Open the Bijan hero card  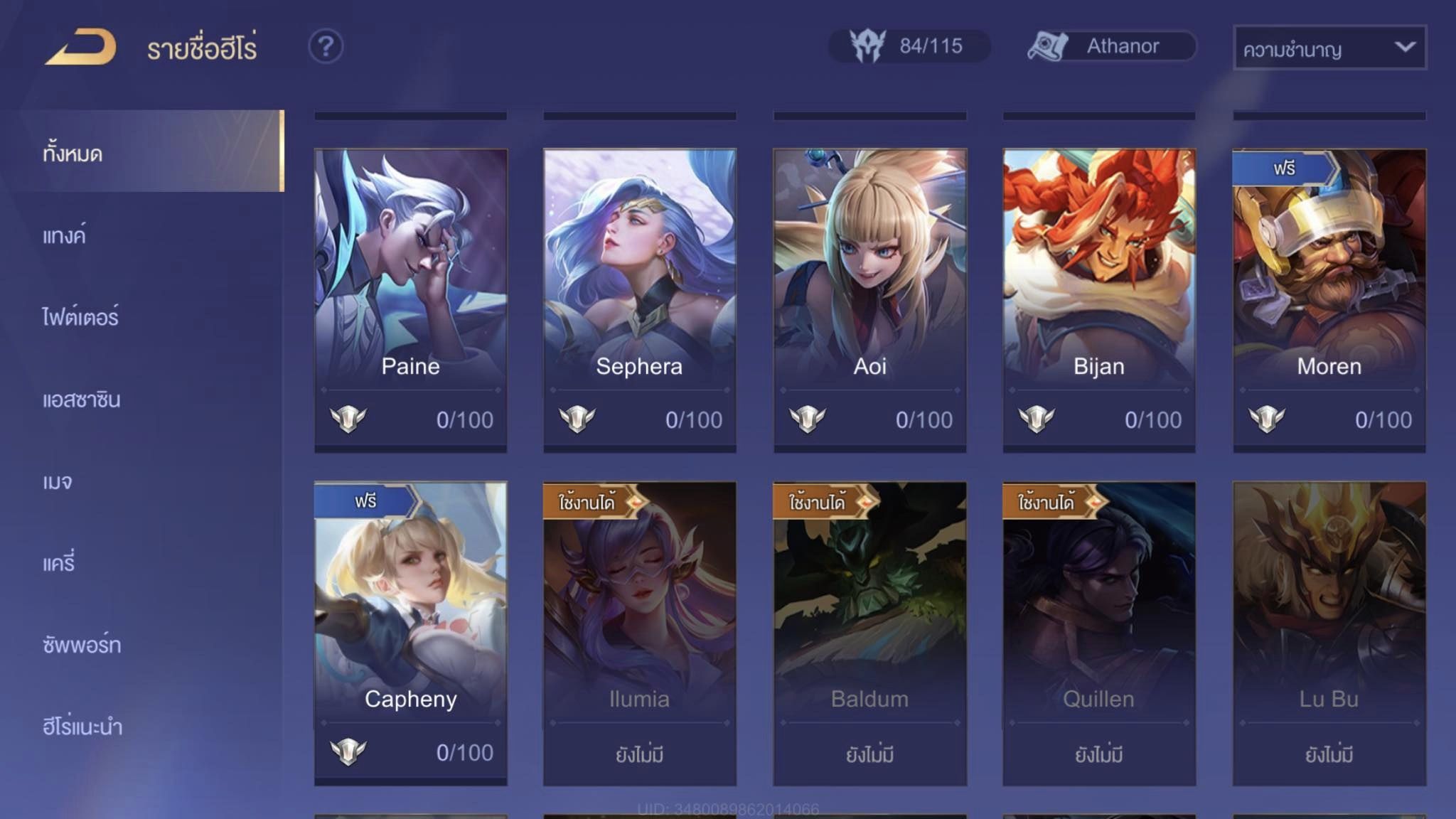[x=1099, y=300]
